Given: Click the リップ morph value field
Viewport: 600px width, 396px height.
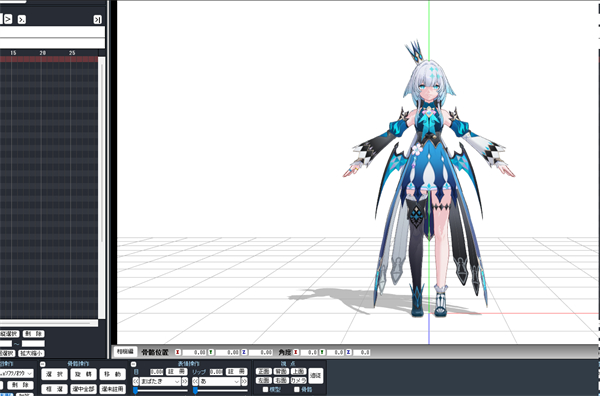Looking at the screenshot, I should 216,372.
